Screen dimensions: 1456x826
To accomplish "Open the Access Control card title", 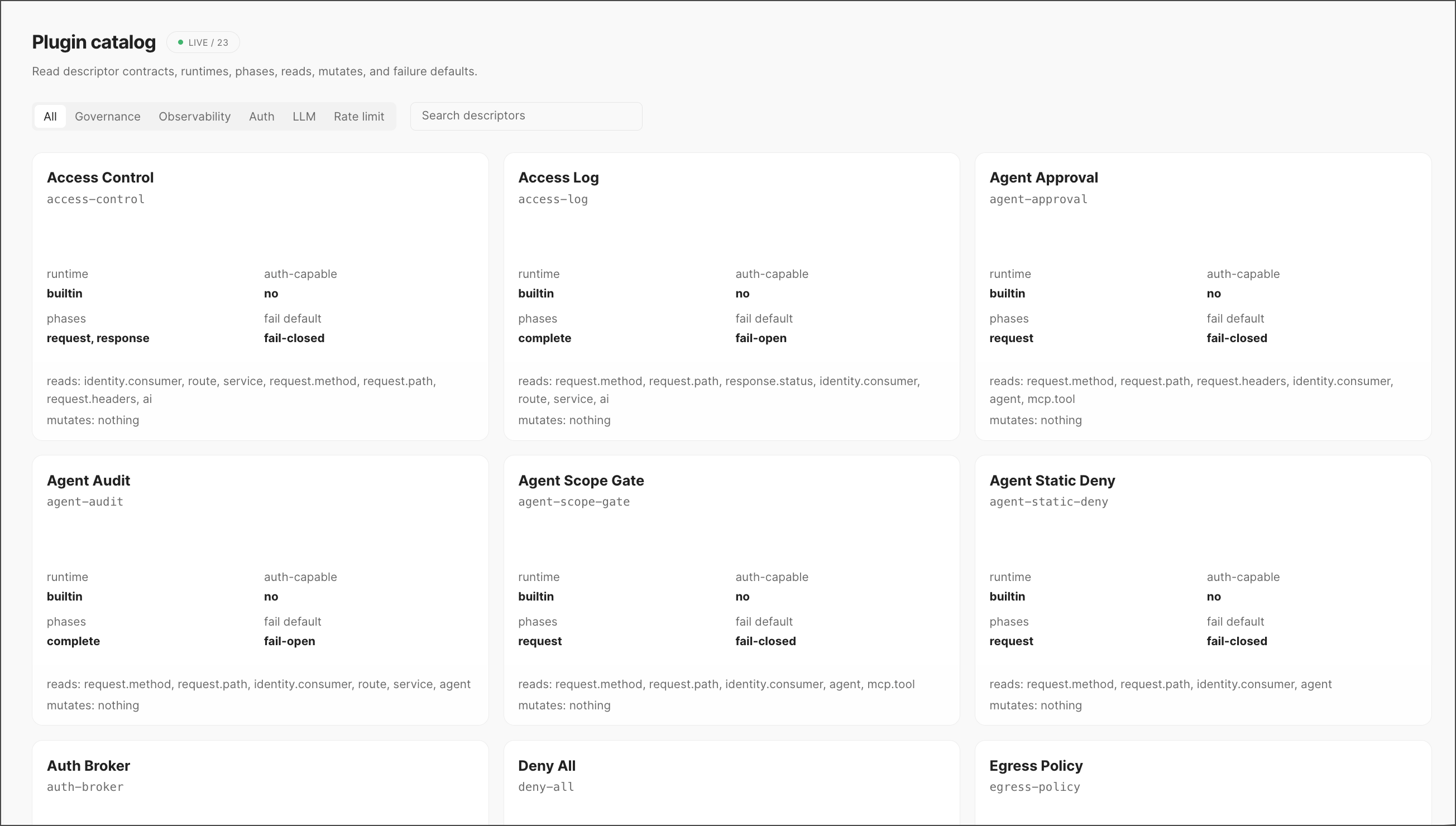I will (x=100, y=177).
